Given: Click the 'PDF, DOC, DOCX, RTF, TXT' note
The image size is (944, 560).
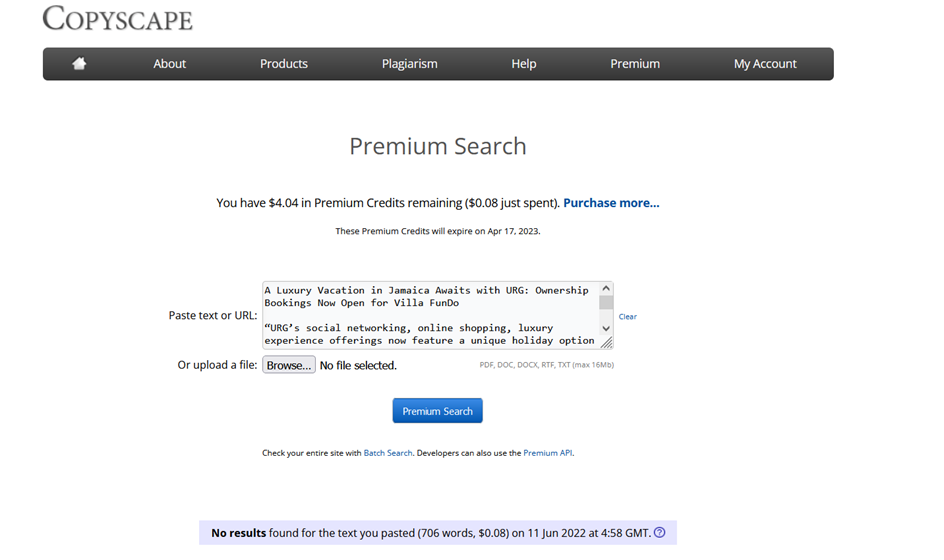Looking at the screenshot, I should point(547,365).
